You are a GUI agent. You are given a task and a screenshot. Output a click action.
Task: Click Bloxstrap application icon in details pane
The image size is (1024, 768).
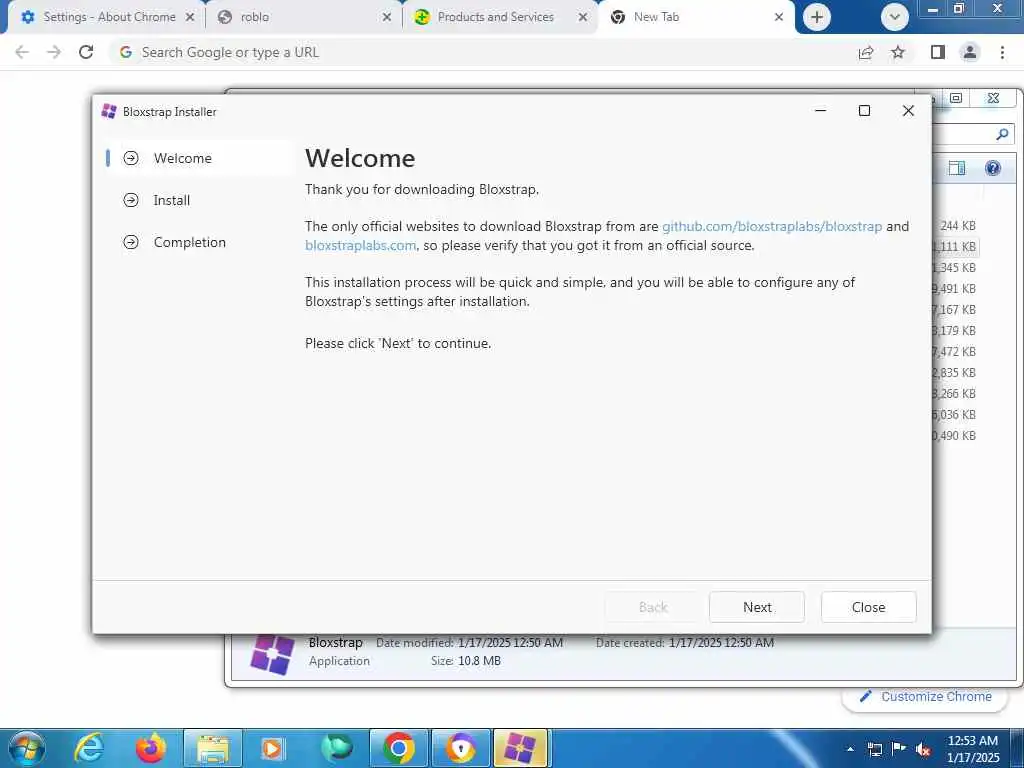(x=272, y=654)
